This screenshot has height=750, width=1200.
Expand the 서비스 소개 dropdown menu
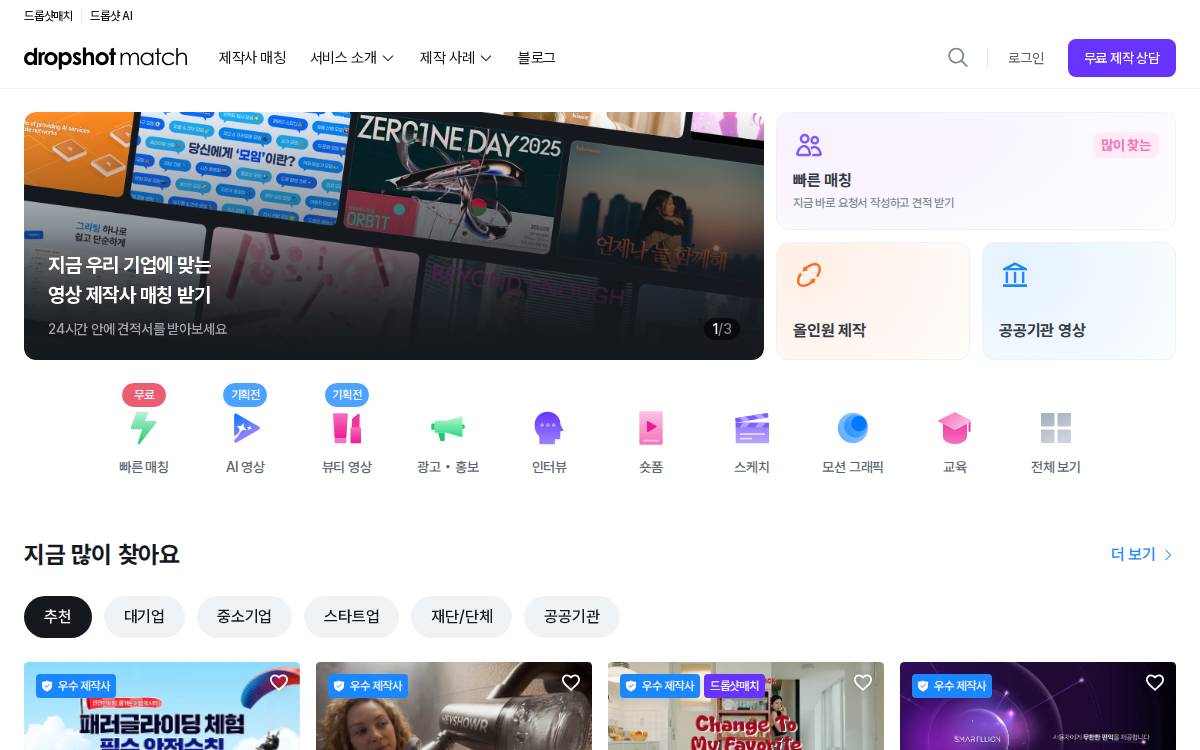click(352, 58)
